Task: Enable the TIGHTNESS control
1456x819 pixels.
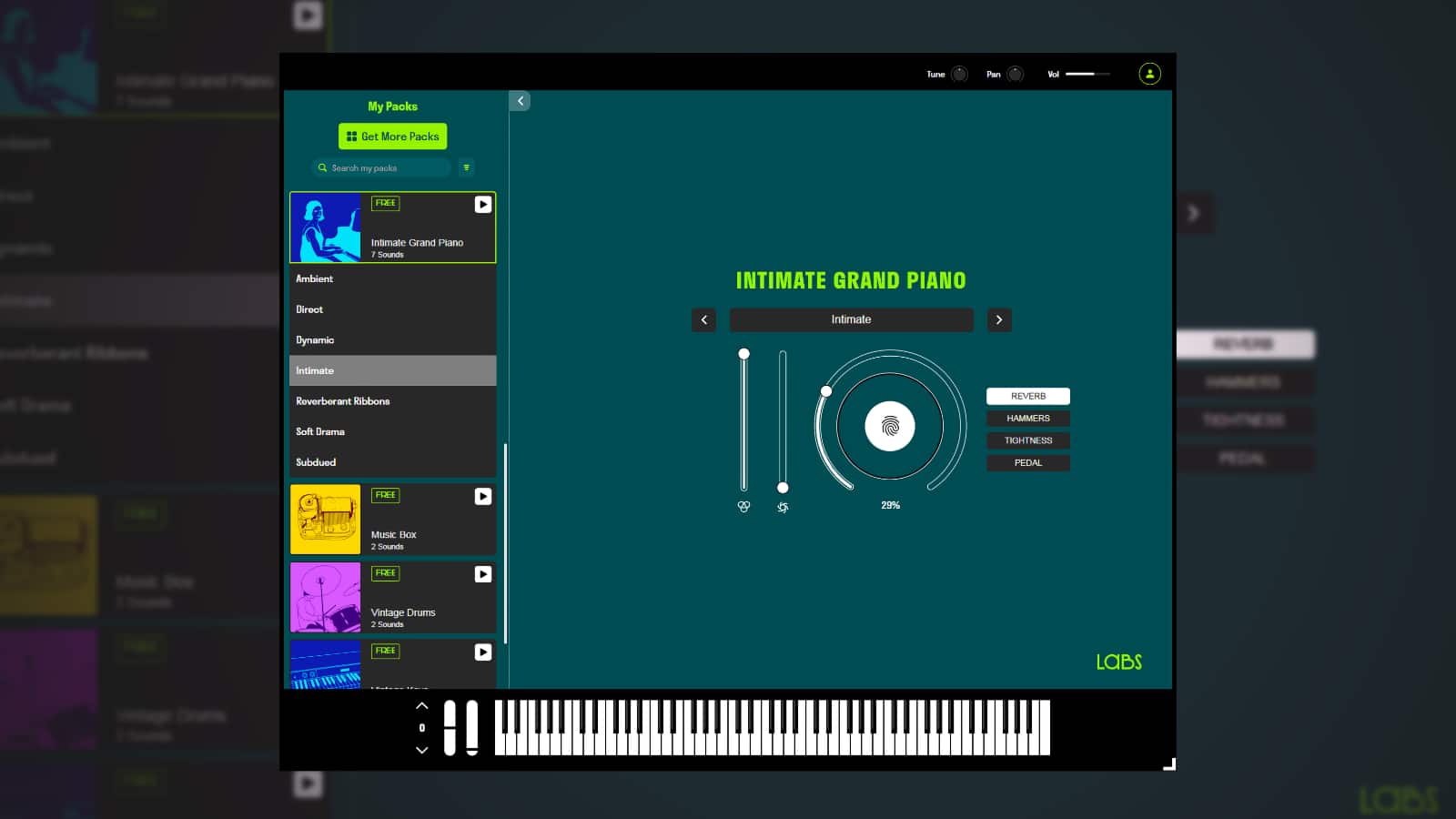Action: 1027,440
